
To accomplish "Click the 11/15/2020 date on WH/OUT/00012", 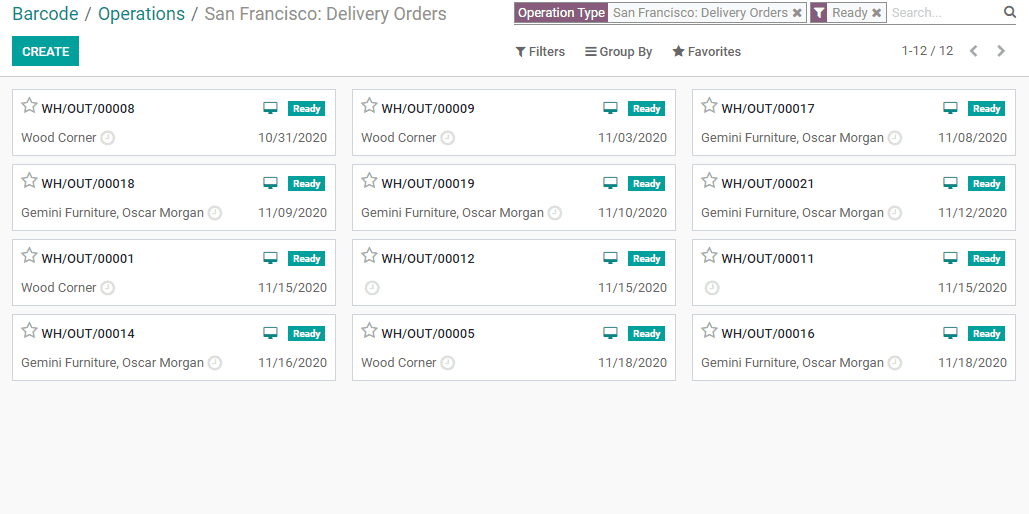I will point(632,288).
